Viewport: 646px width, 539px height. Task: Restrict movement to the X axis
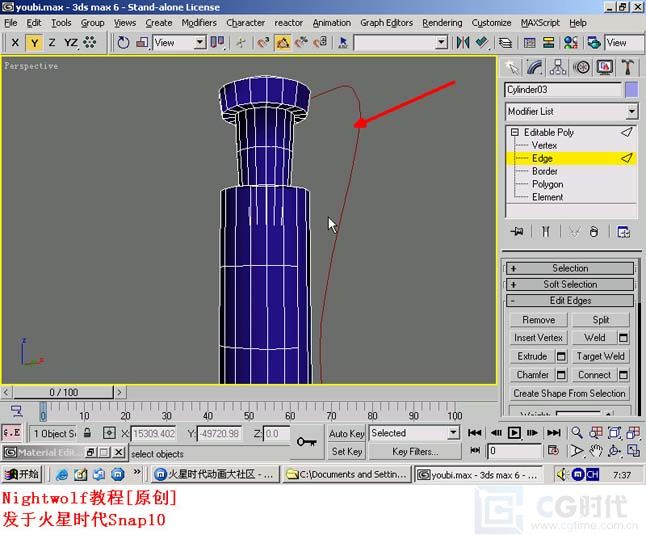point(15,42)
